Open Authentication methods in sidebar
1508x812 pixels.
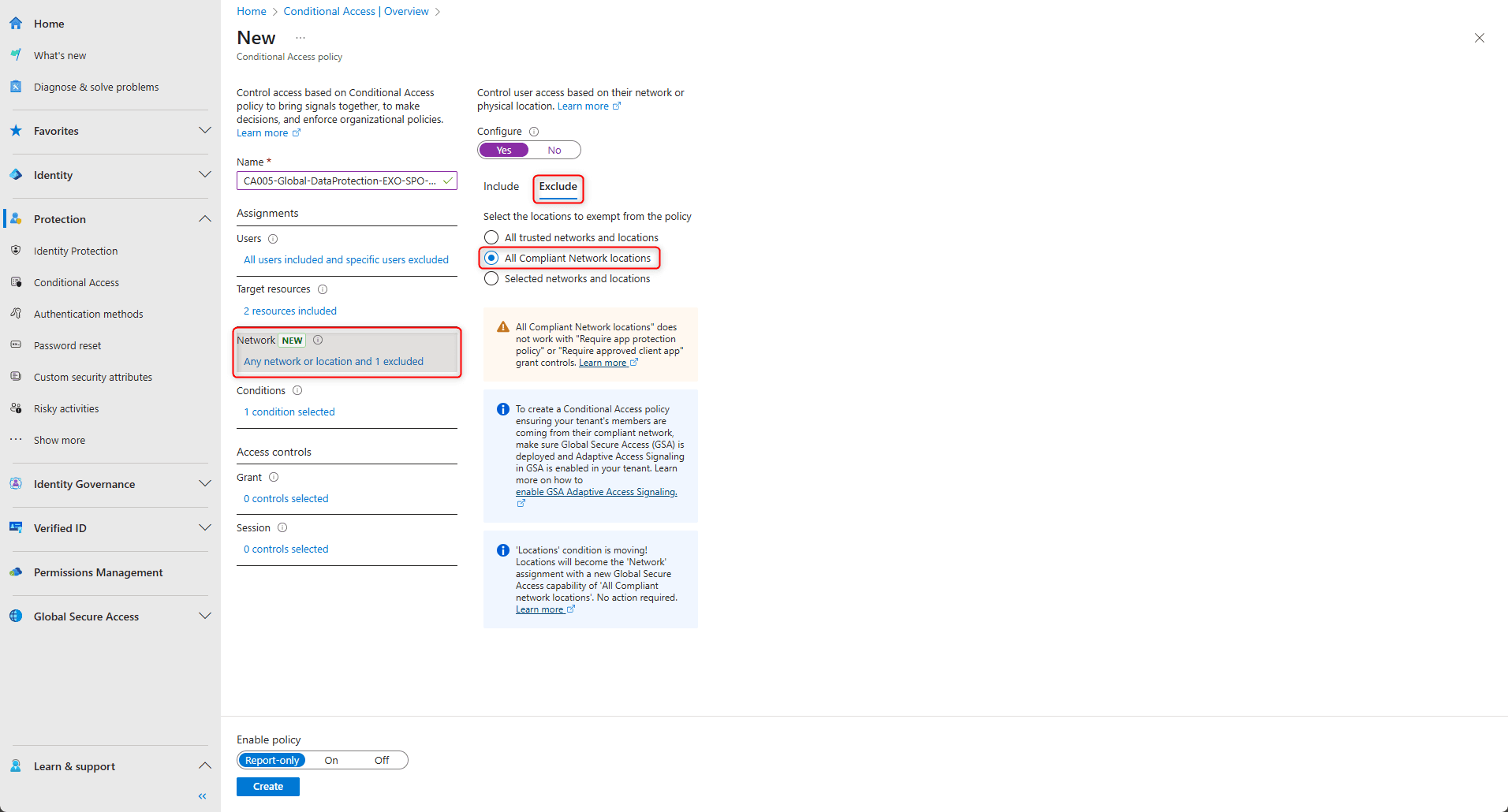pyautogui.click(x=88, y=314)
